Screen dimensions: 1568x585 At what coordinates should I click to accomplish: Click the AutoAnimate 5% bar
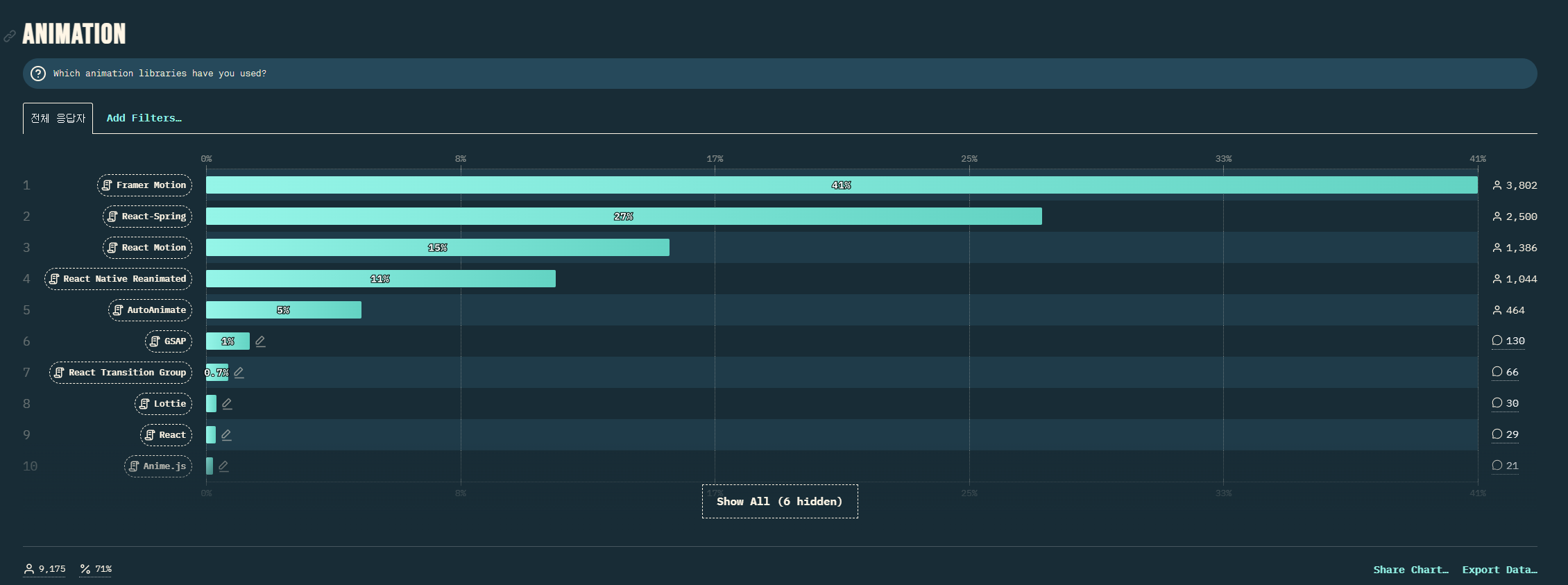(284, 310)
